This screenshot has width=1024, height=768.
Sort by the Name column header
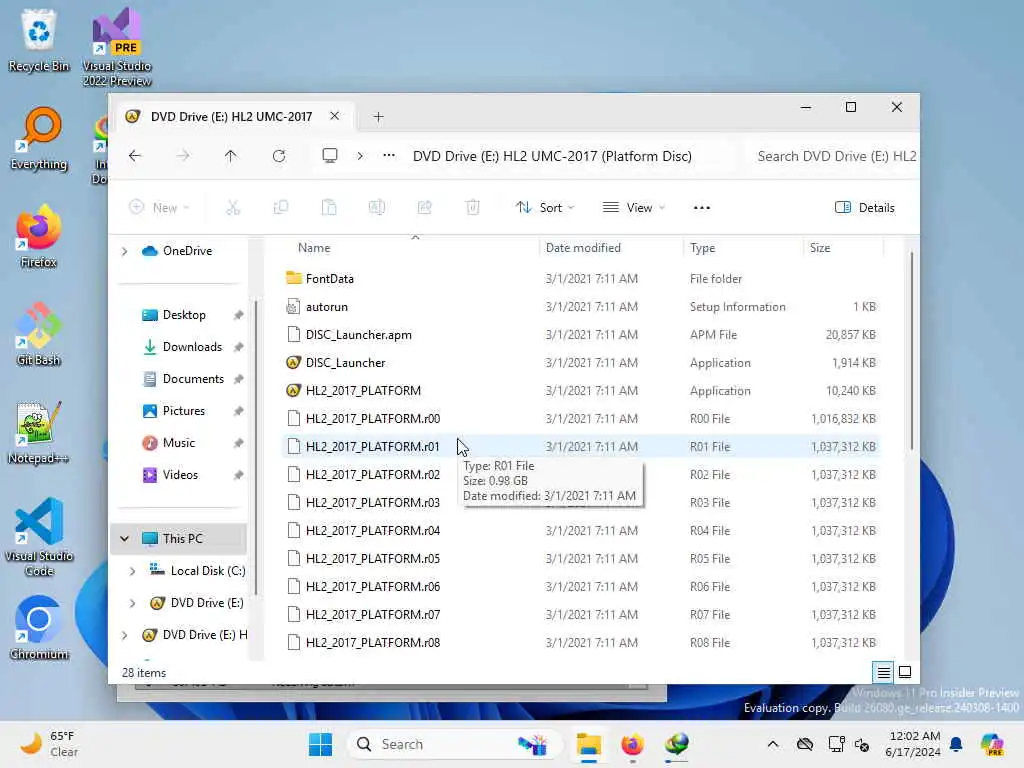[x=314, y=248]
